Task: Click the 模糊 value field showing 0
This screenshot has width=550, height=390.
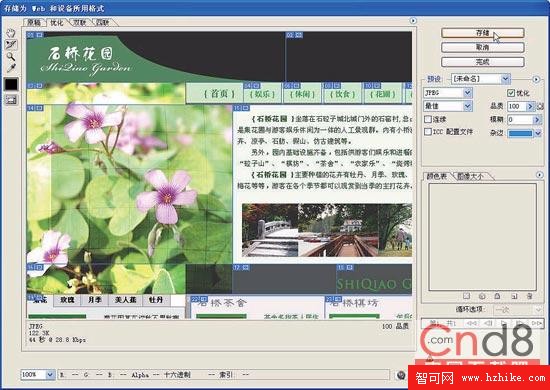Action: point(520,120)
